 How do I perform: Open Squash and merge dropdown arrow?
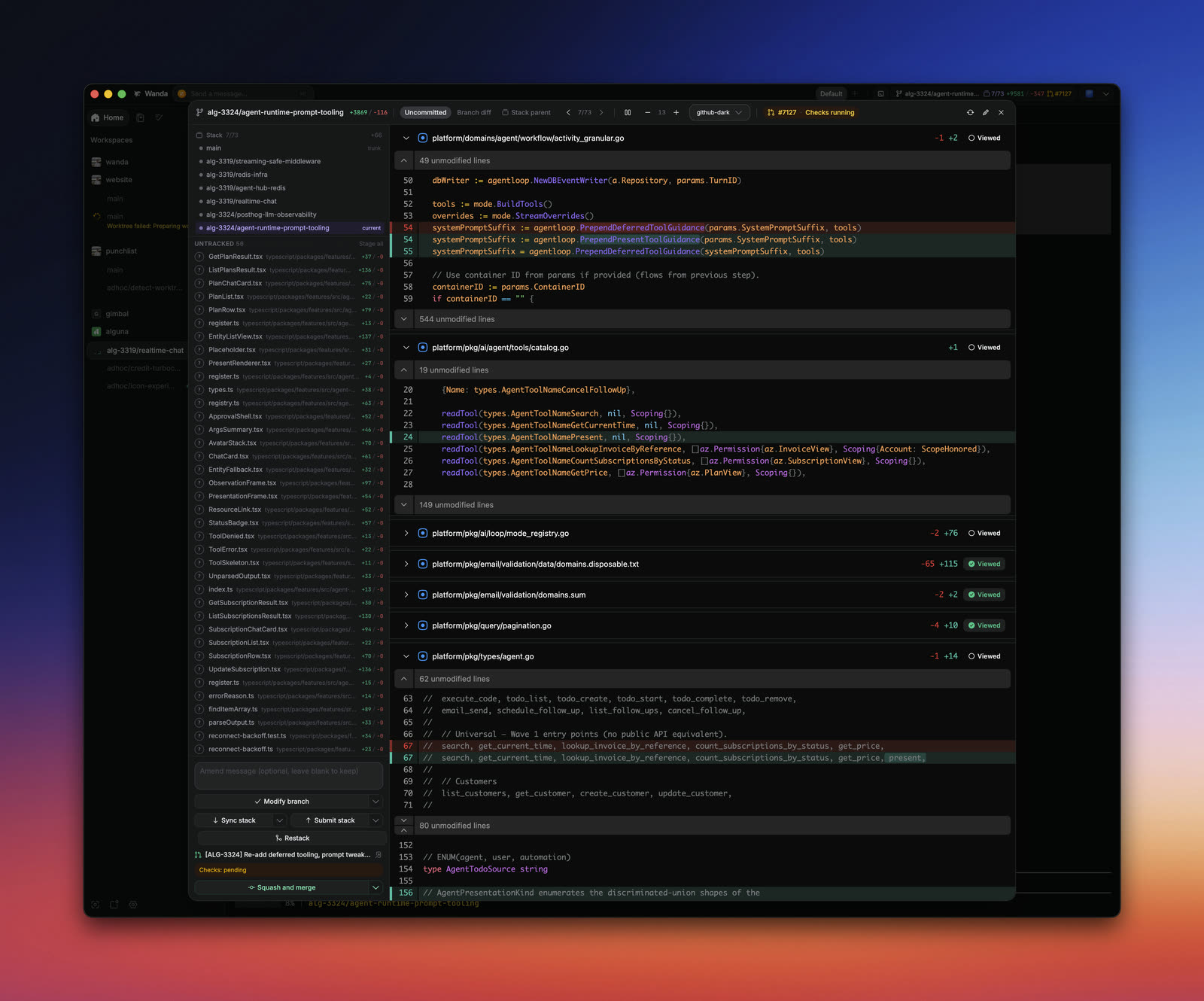376,888
